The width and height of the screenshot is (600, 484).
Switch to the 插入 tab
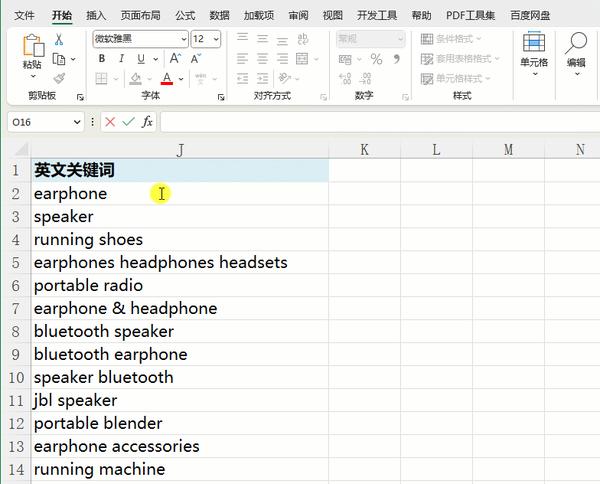[x=96, y=16]
